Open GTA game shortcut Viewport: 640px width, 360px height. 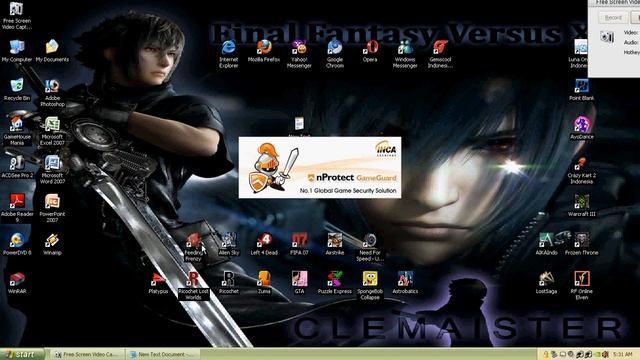299,283
